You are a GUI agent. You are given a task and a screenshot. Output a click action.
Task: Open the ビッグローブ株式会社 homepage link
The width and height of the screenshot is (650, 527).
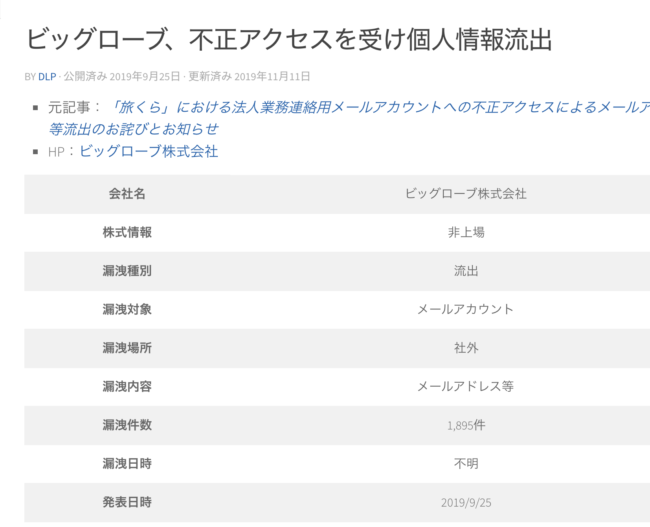(x=148, y=151)
